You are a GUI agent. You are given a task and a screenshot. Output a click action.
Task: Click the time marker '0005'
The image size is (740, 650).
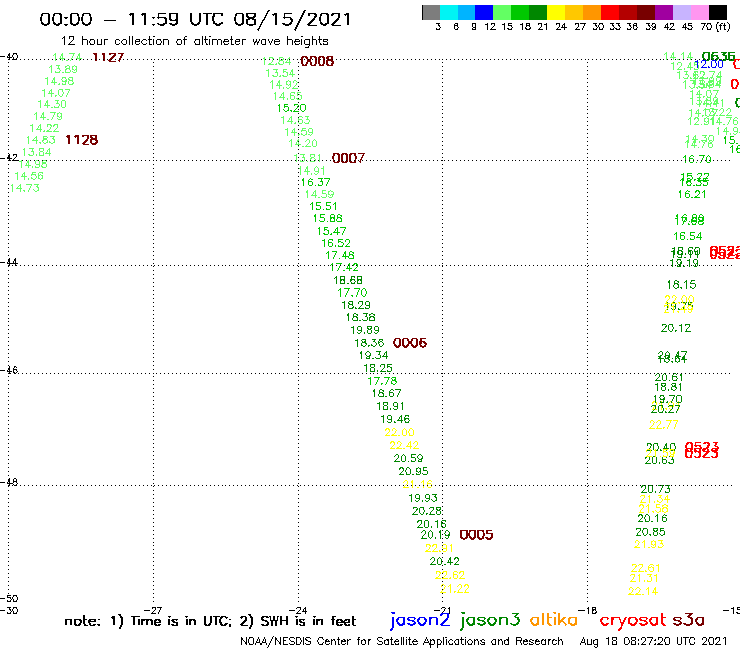tap(476, 535)
